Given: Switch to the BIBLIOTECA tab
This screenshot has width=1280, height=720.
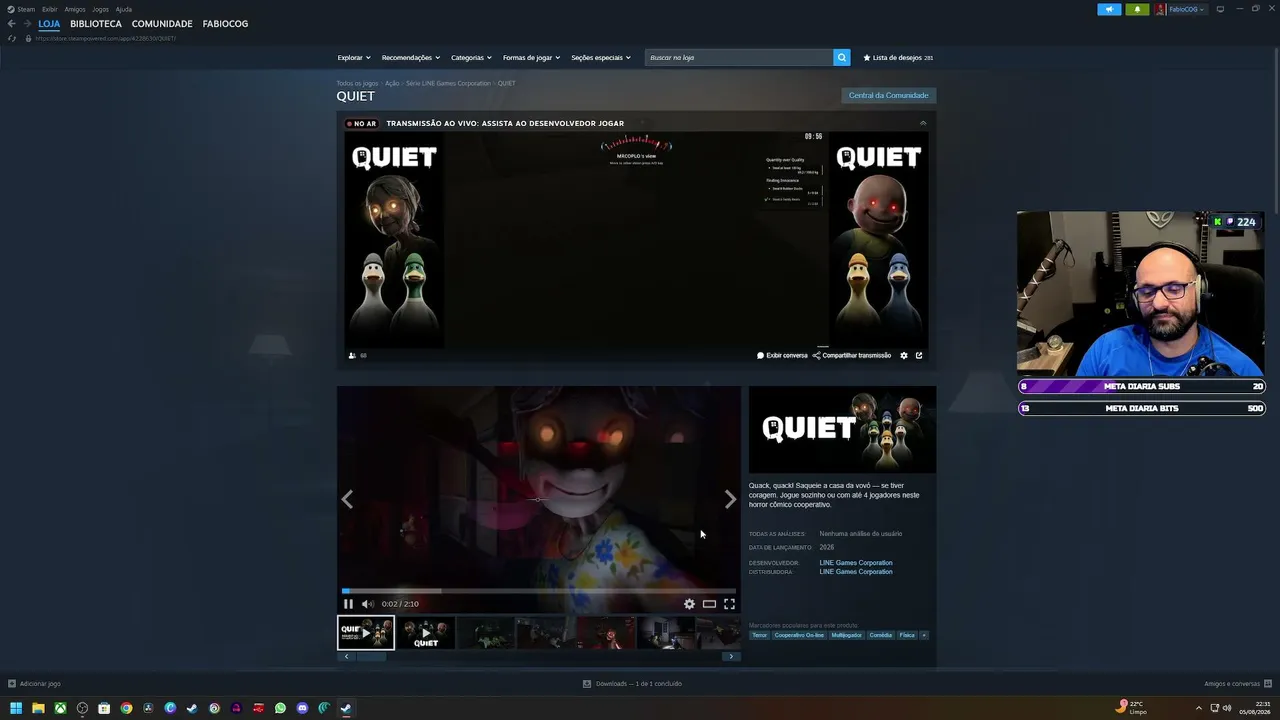Looking at the screenshot, I should 96,24.
